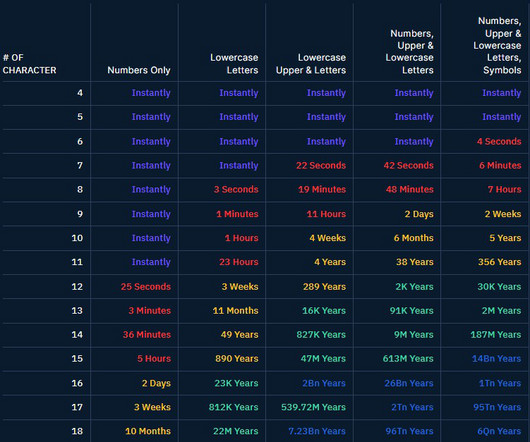Viewport: 530px width, 442px height.
Task: Click the '11 Months' cell
Action: (x=236, y=311)
